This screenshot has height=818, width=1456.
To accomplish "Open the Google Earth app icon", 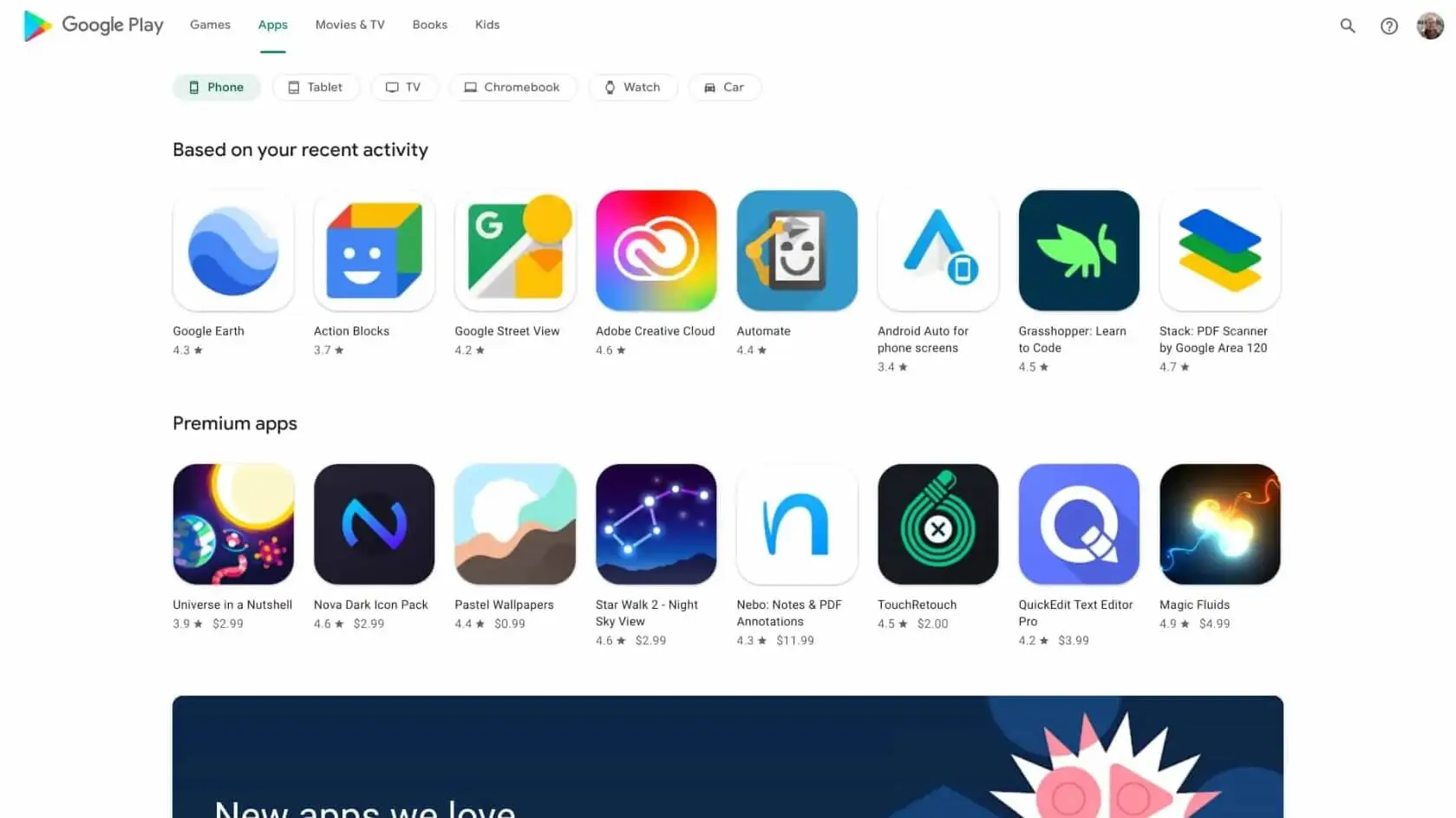I will (x=233, y=251).
